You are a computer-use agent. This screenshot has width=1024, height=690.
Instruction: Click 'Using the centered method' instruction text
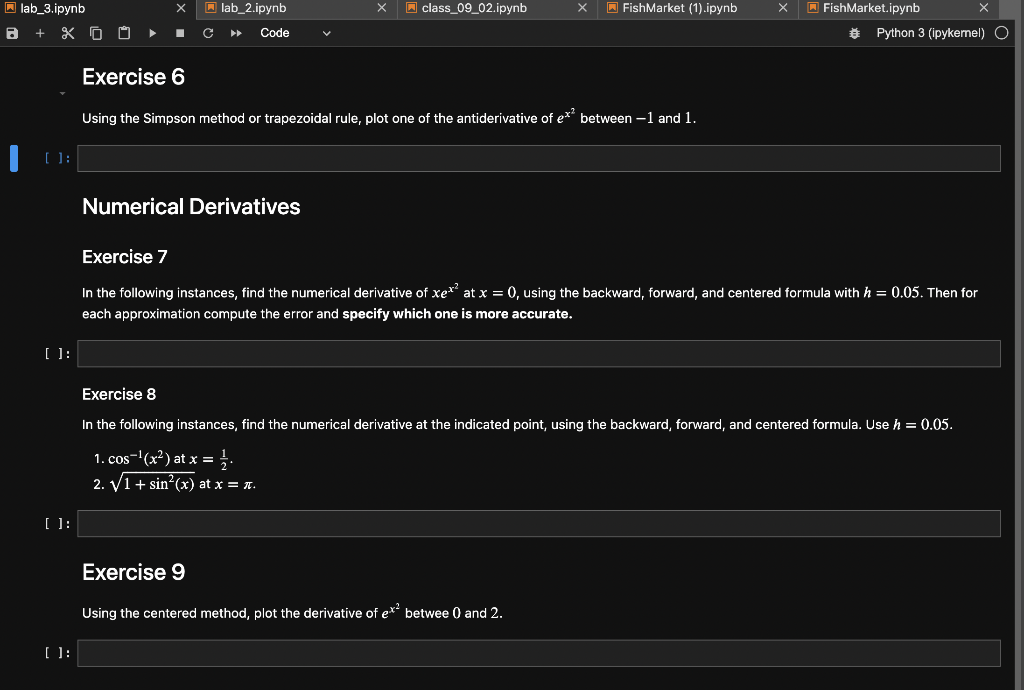[x=292, y=612]
